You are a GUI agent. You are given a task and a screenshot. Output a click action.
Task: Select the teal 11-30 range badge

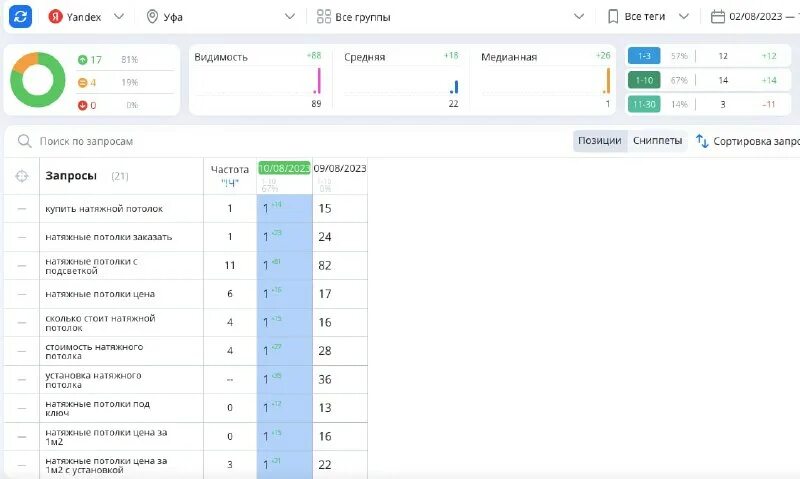[x=644, y=104]
